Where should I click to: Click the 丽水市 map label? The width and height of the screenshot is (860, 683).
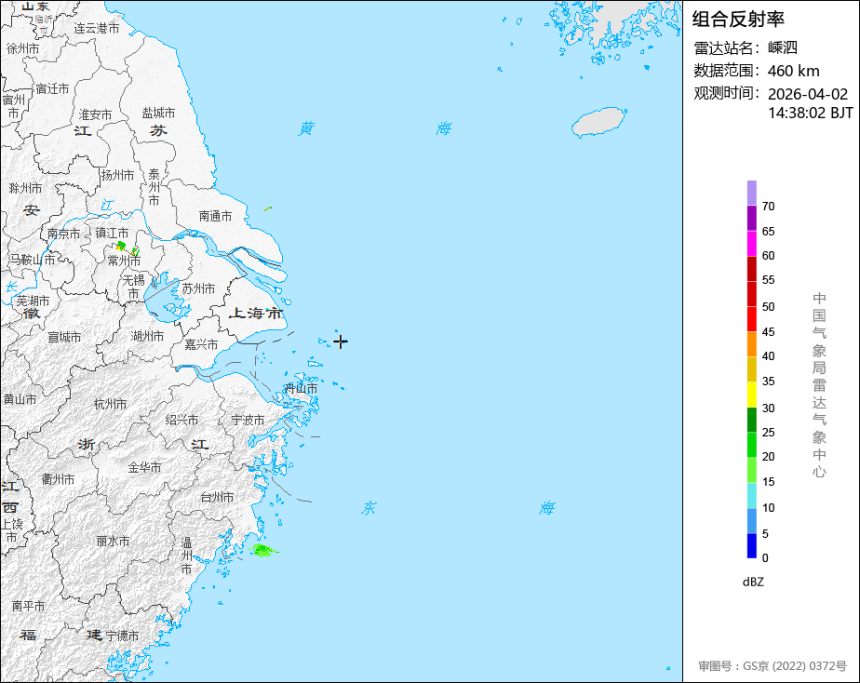point(113,541)
